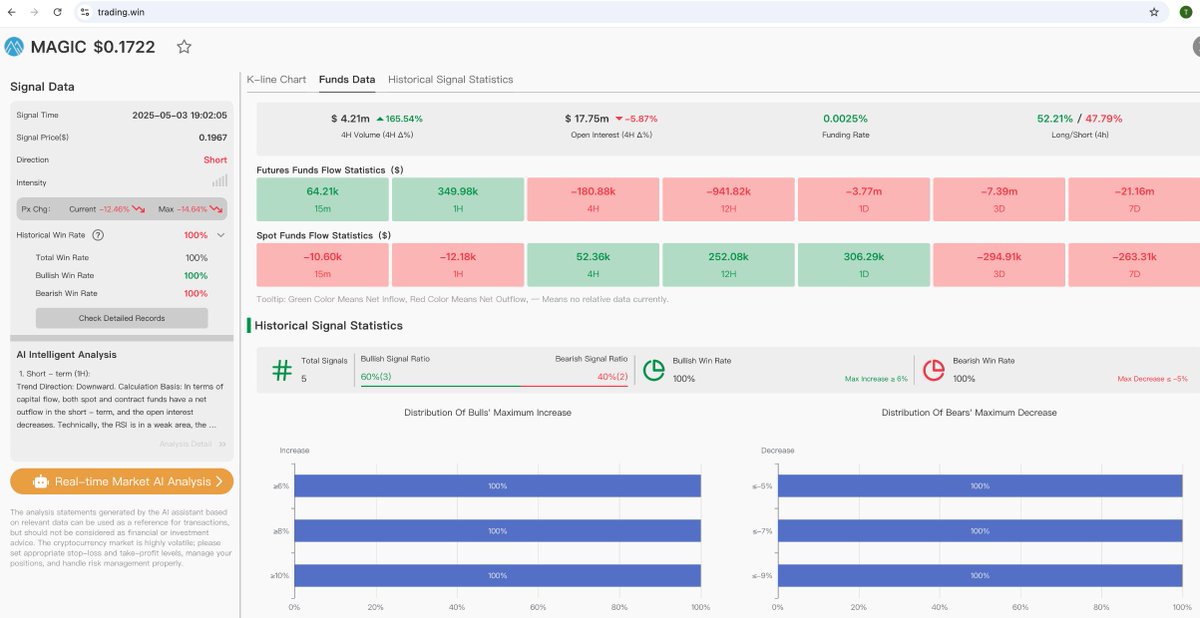The image size is (1200, 618).
Task: Click the ≤-5% bears decrease bar
Action: (981, 486)
